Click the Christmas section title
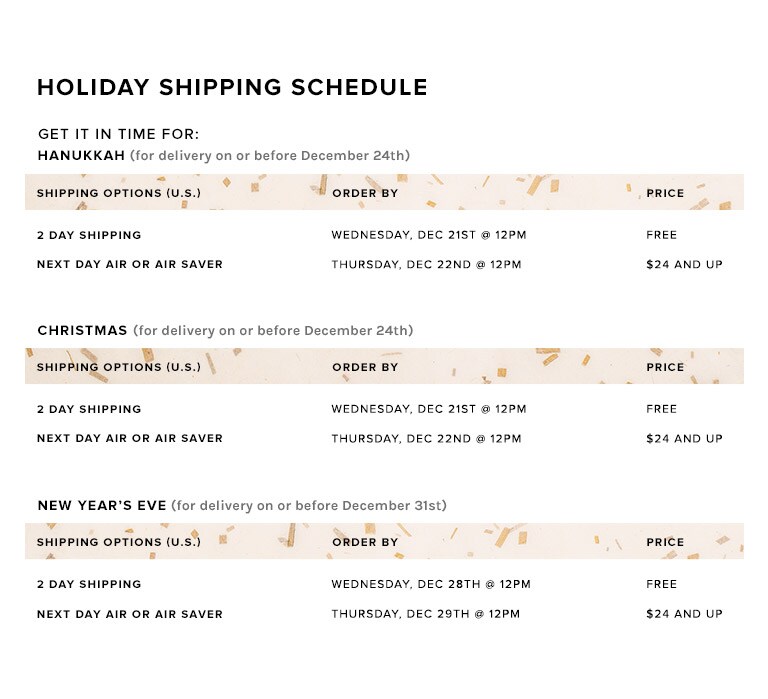Screen dimensions: 768x699 click(x=82, y=331)
